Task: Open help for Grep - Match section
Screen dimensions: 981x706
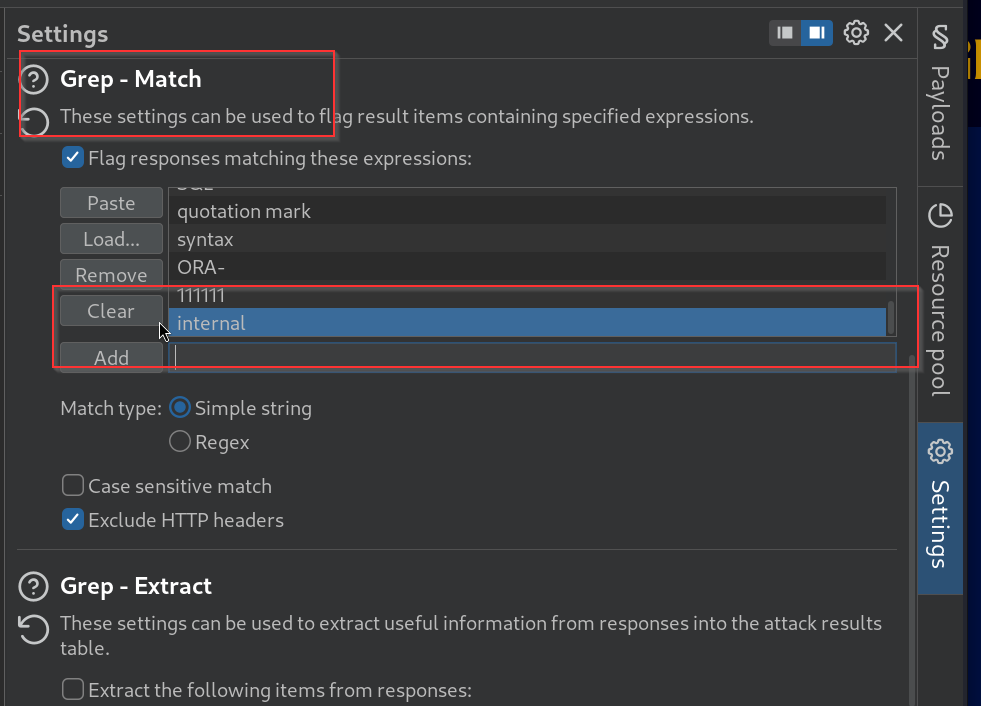Action: coord(34,79)
